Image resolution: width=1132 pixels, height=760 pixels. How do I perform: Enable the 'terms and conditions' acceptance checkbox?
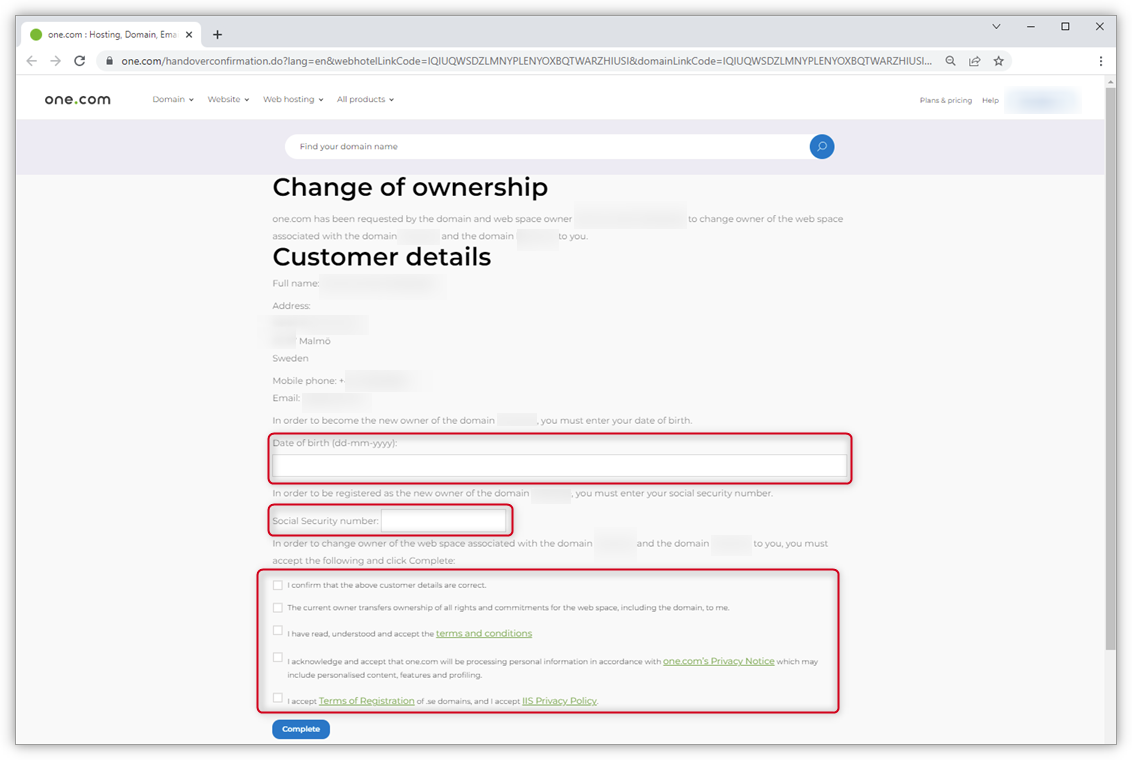pyautogui.click(x=277, y=630)
